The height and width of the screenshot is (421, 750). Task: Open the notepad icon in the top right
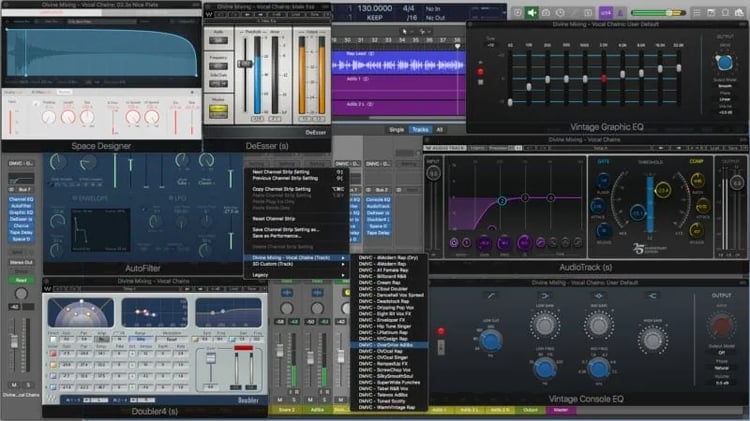711,13
